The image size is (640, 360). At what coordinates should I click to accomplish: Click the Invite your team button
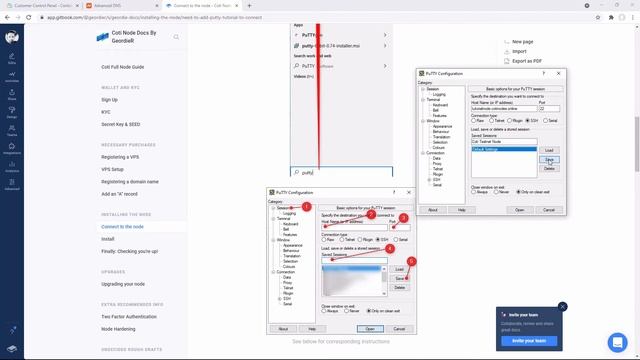coord(529,341)
